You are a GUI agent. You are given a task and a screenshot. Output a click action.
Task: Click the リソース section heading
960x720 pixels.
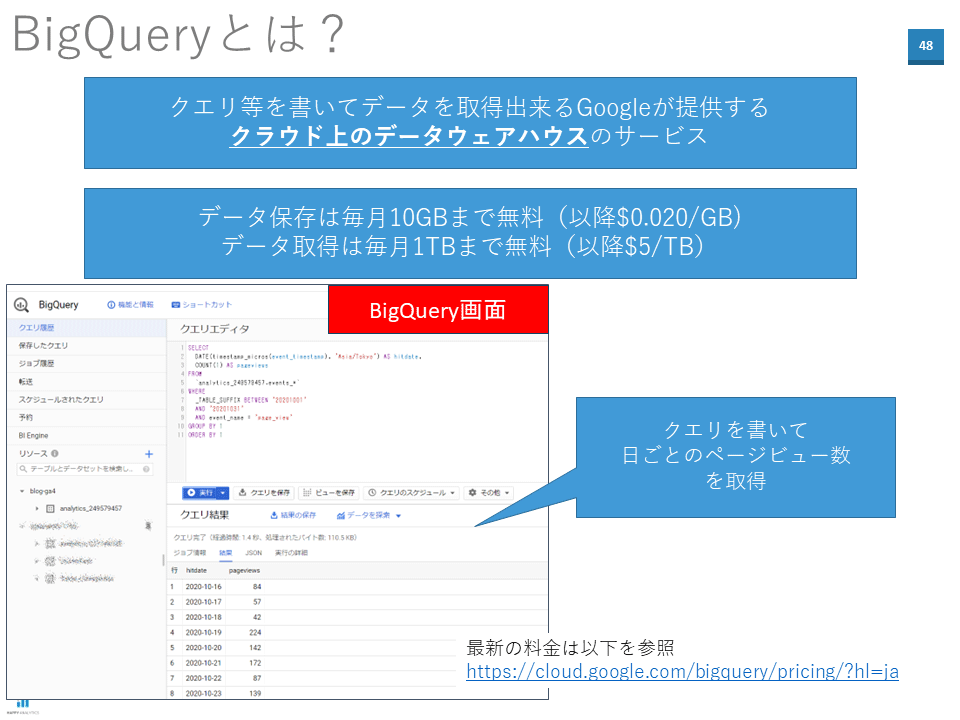33,454
